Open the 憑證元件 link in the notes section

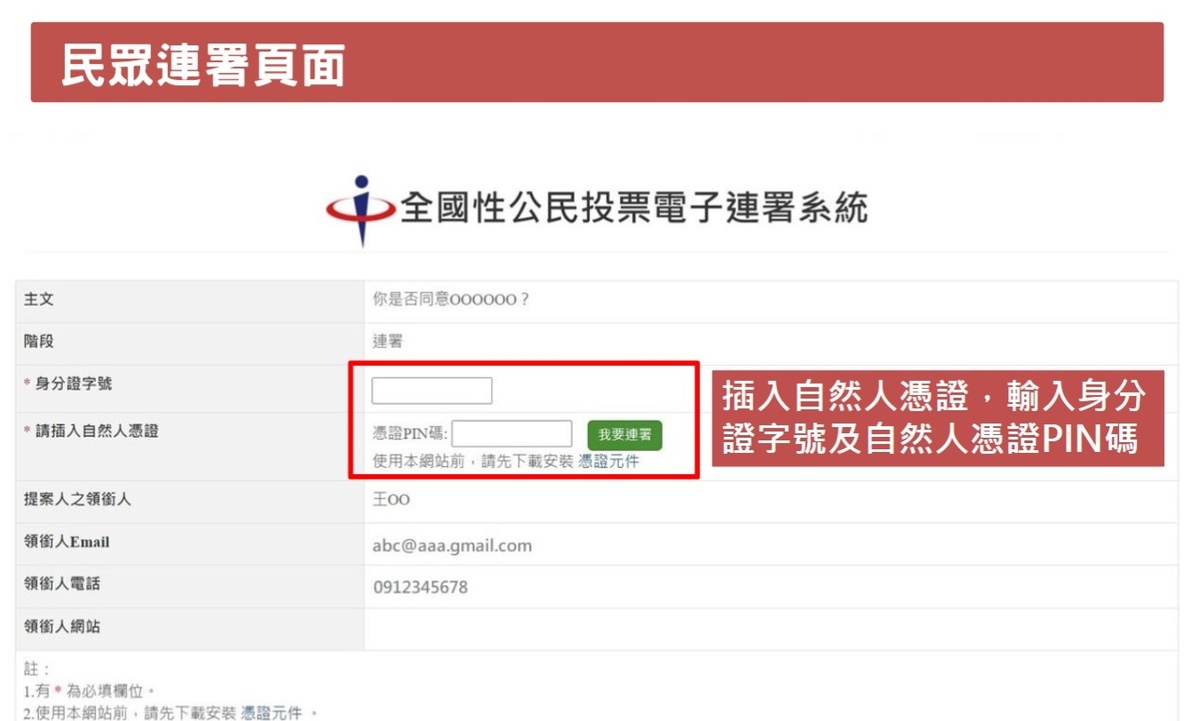(x=271, y=712)
